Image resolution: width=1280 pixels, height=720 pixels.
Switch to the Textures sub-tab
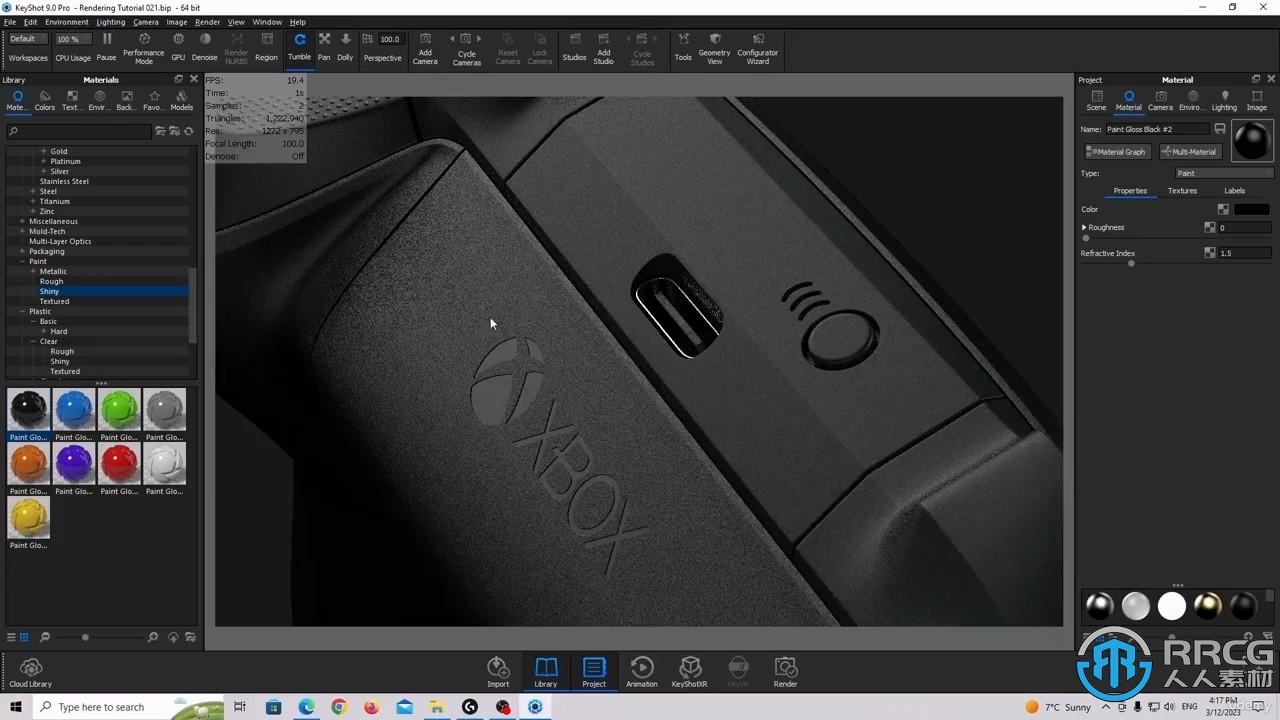[1182, 191]
